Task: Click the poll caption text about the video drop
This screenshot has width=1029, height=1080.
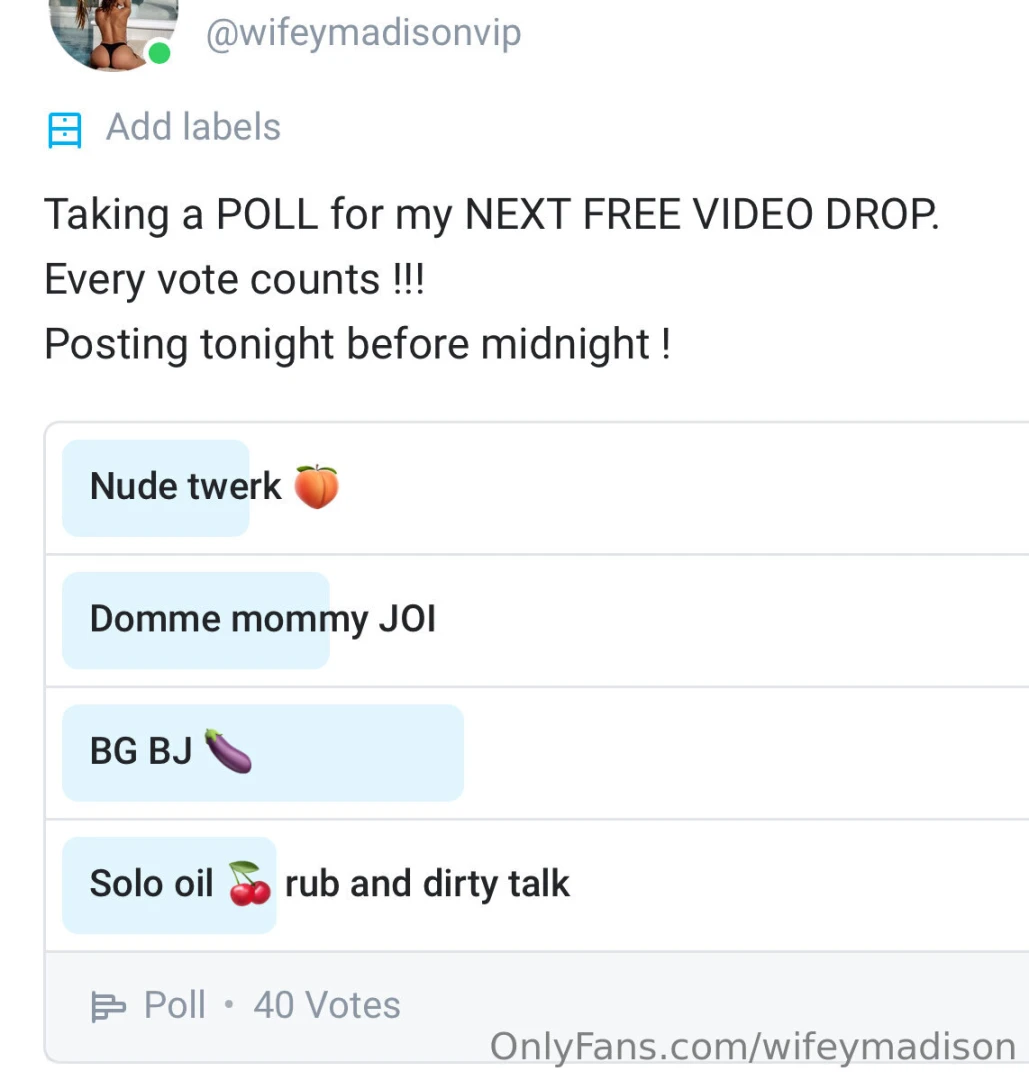Action: click(x=492, y=214)
